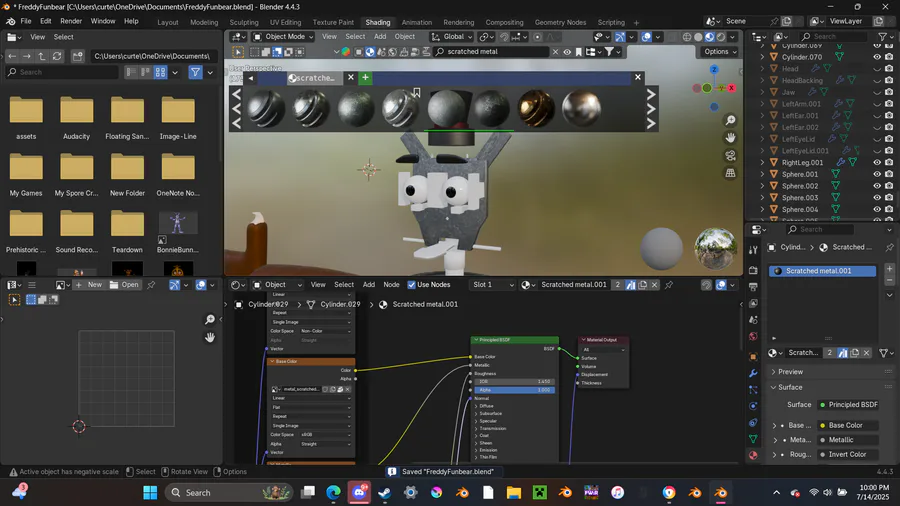Clear the scratched metal search field
Screen dimensions: 900x506
pos(555,52)
